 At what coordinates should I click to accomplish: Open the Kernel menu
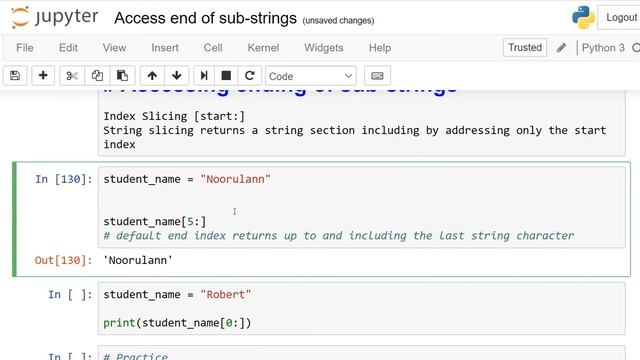pos(263,48)
